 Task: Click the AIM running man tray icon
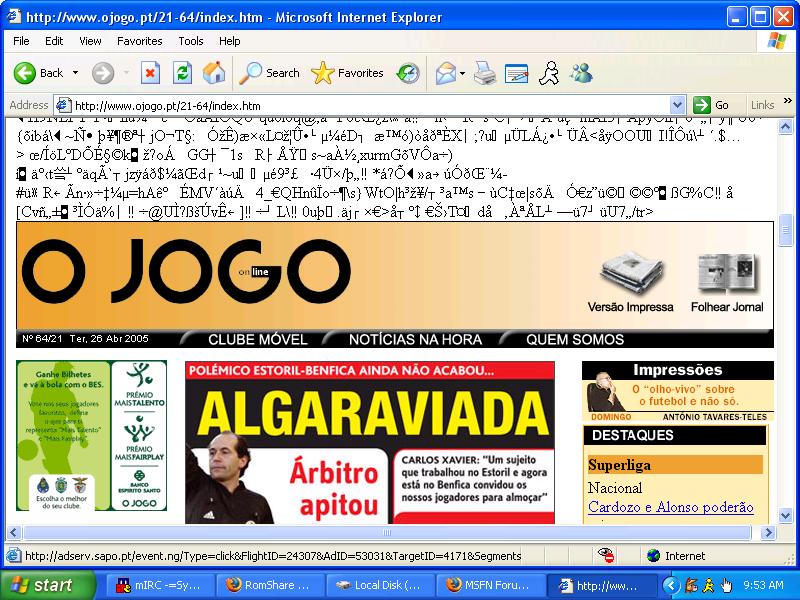click(708, 585)
